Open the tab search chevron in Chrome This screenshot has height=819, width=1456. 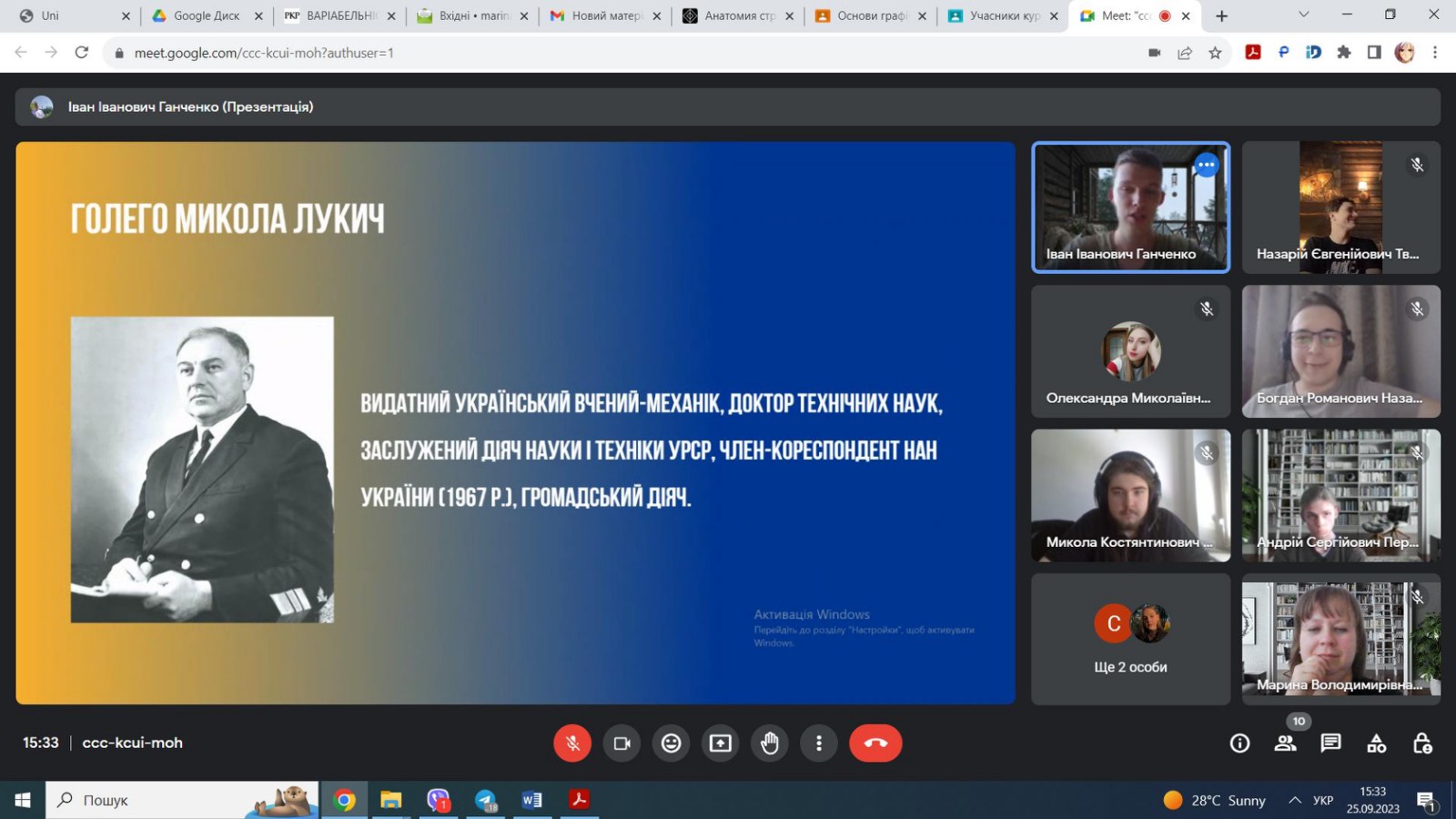(1303, 15)
